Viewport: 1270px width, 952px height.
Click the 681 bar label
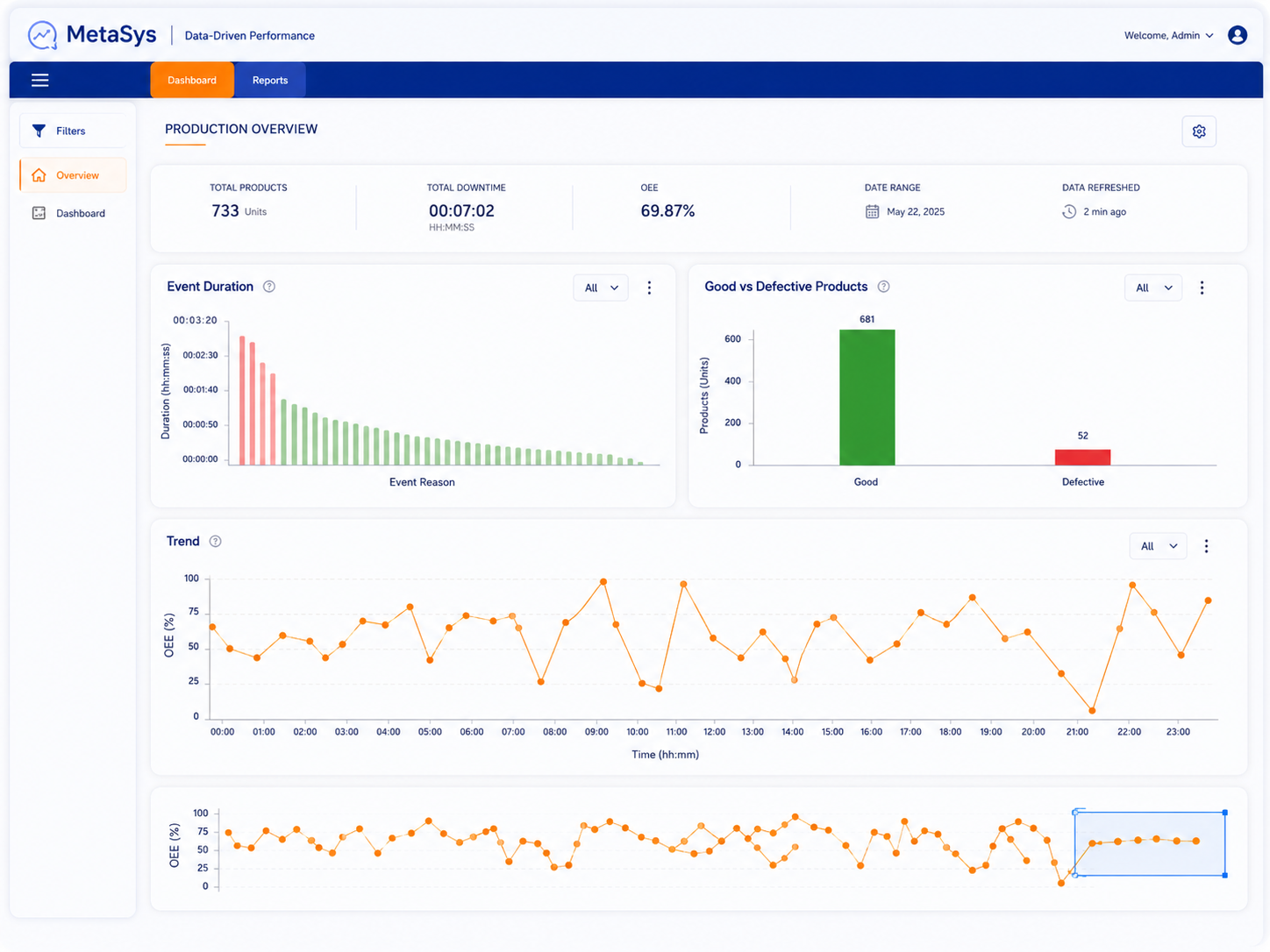(x=867, y=319)
